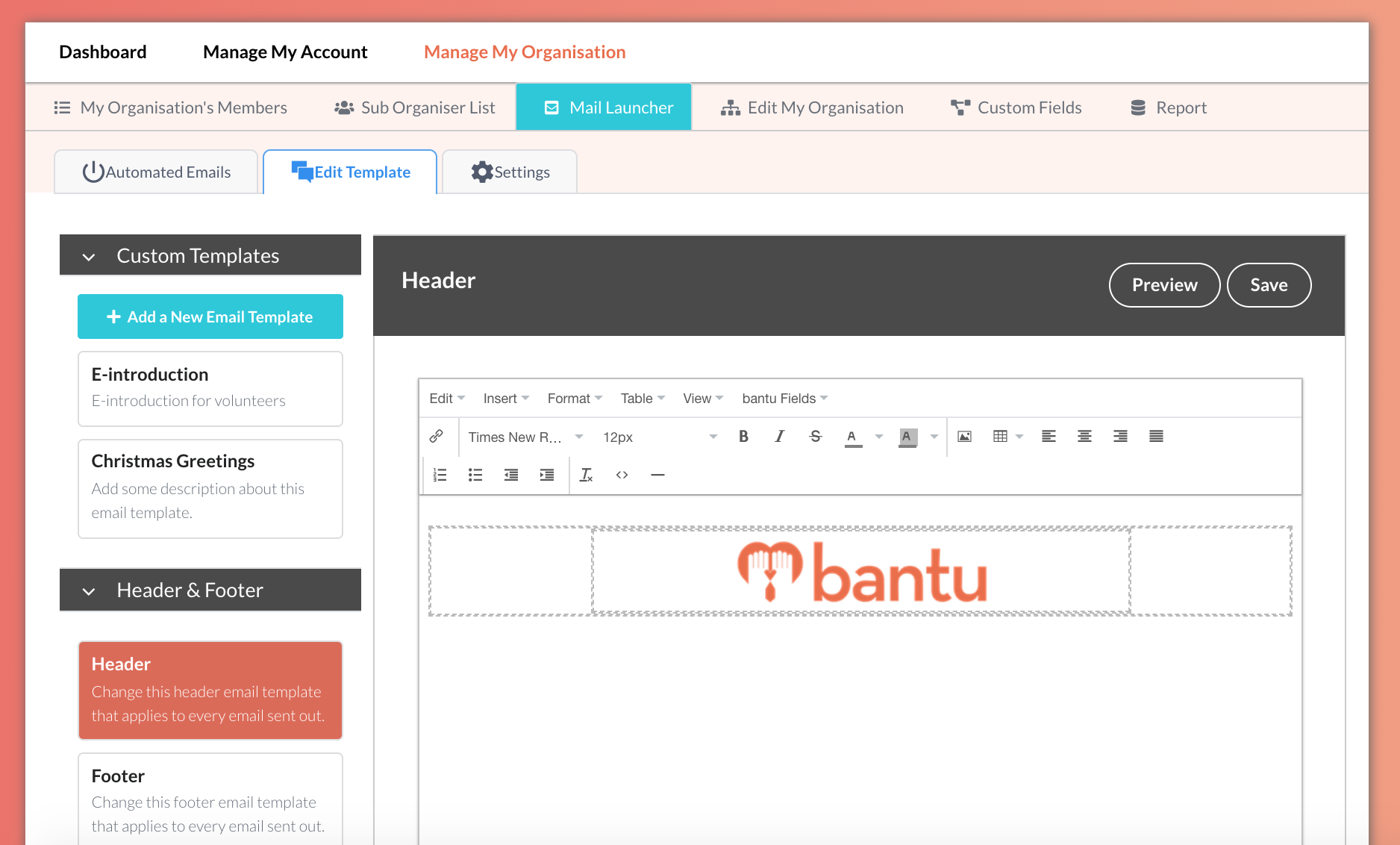This screenshot has height=845, width=1400.
Task: Open the background color picker arrow
Action: 934,437
